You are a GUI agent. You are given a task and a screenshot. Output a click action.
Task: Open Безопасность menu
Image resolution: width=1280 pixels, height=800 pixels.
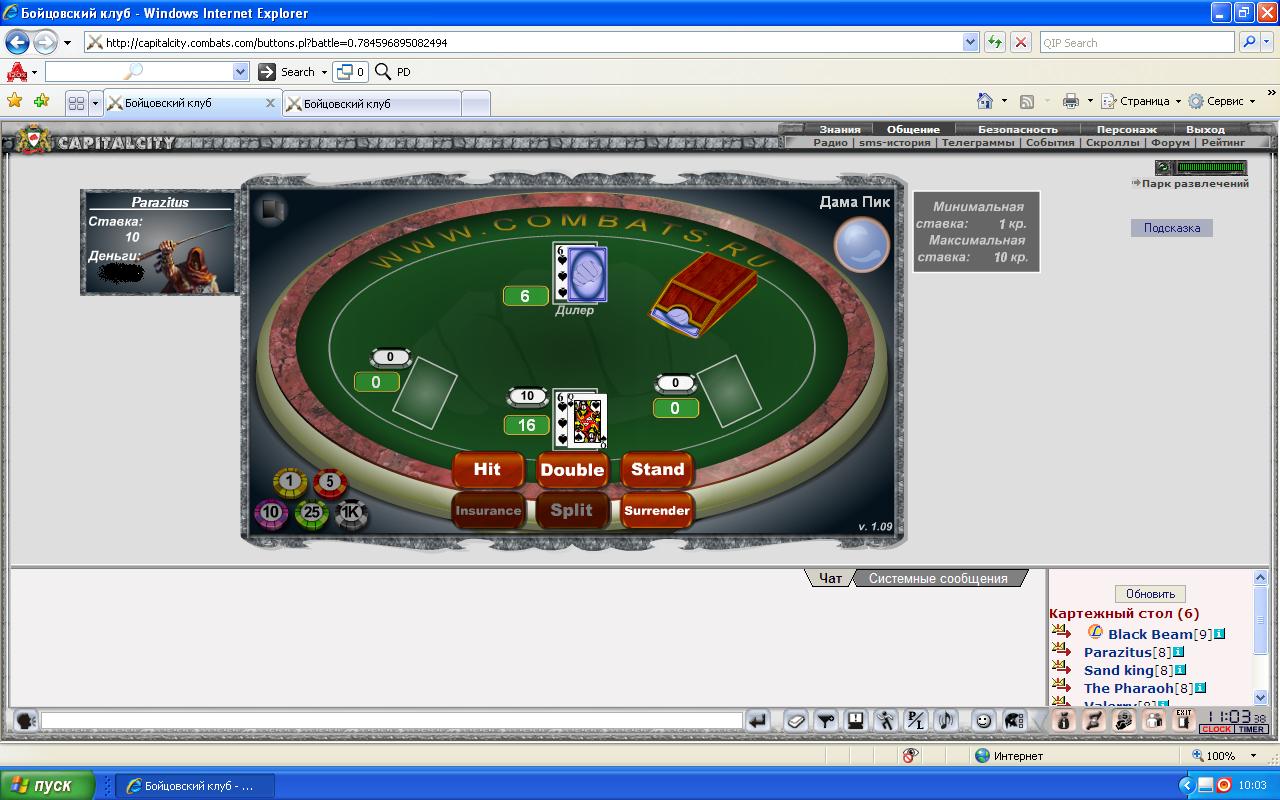(x=1017, y=129)
